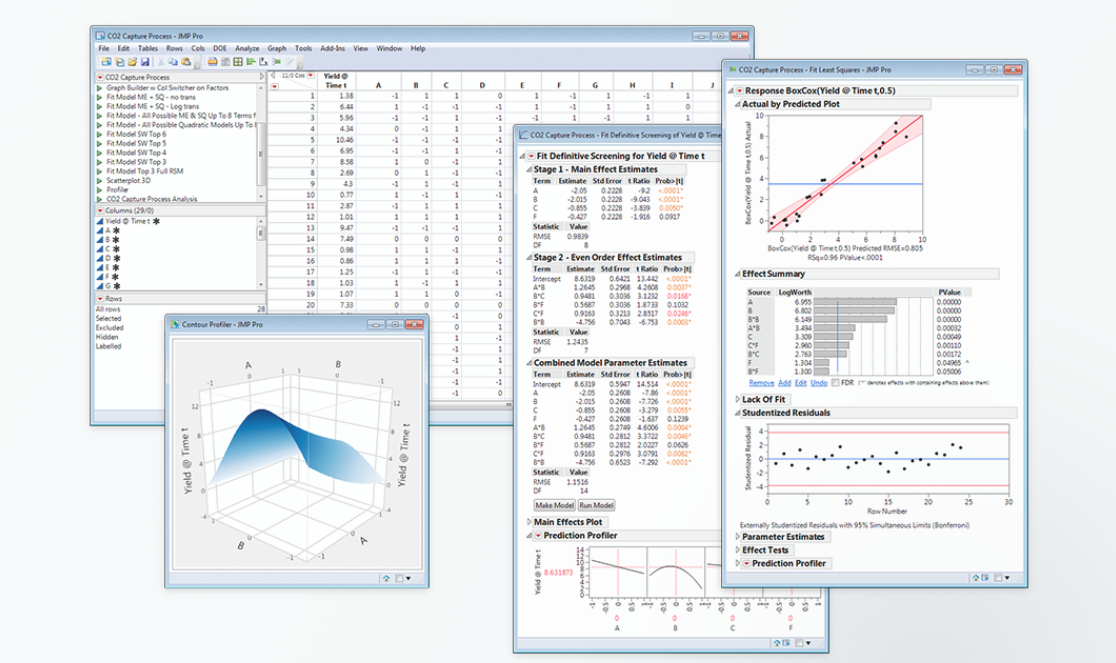1116x663 pixels.
Task: Click the Edit link in Effect Summary
Action: coord(801,383)
